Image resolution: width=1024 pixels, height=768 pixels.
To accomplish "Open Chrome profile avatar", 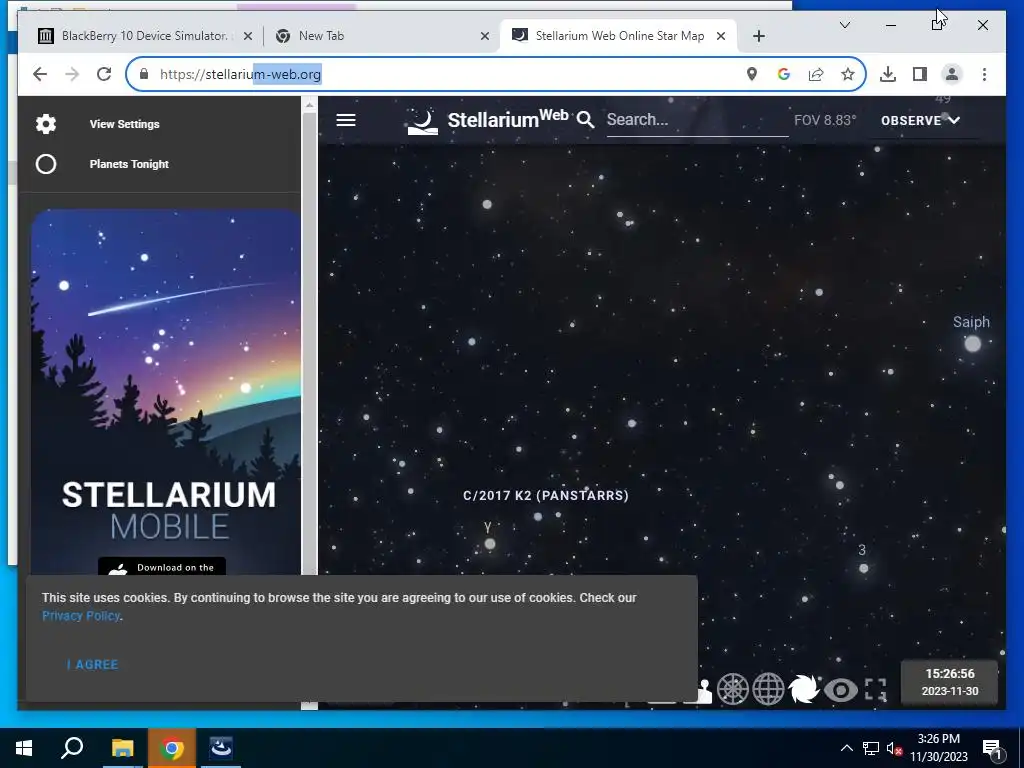I will pos(952,74).
